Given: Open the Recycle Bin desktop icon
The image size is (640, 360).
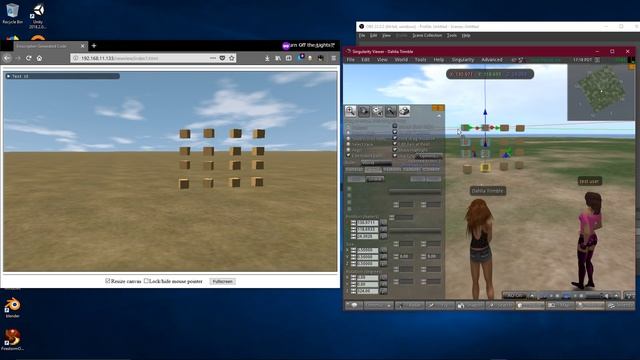Looking at the screenshot, I should (12, 13).
